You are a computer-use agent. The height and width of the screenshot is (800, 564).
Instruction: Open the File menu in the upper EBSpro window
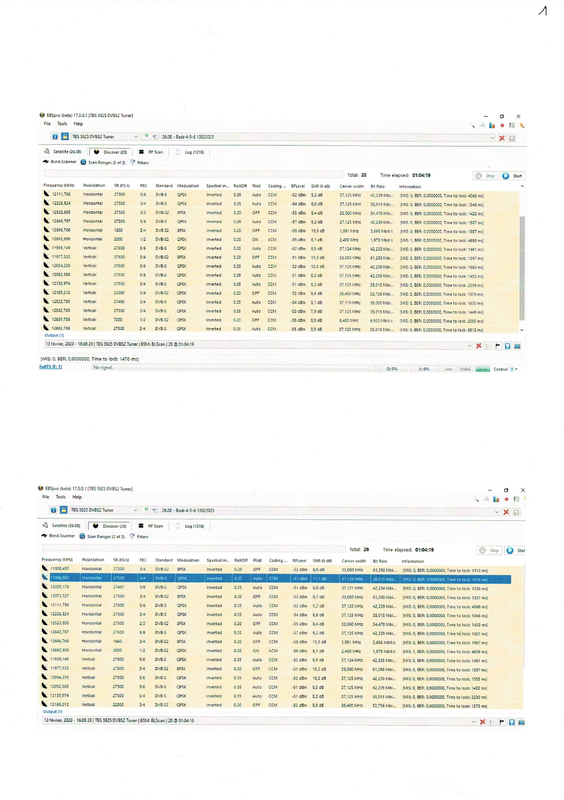47,123
